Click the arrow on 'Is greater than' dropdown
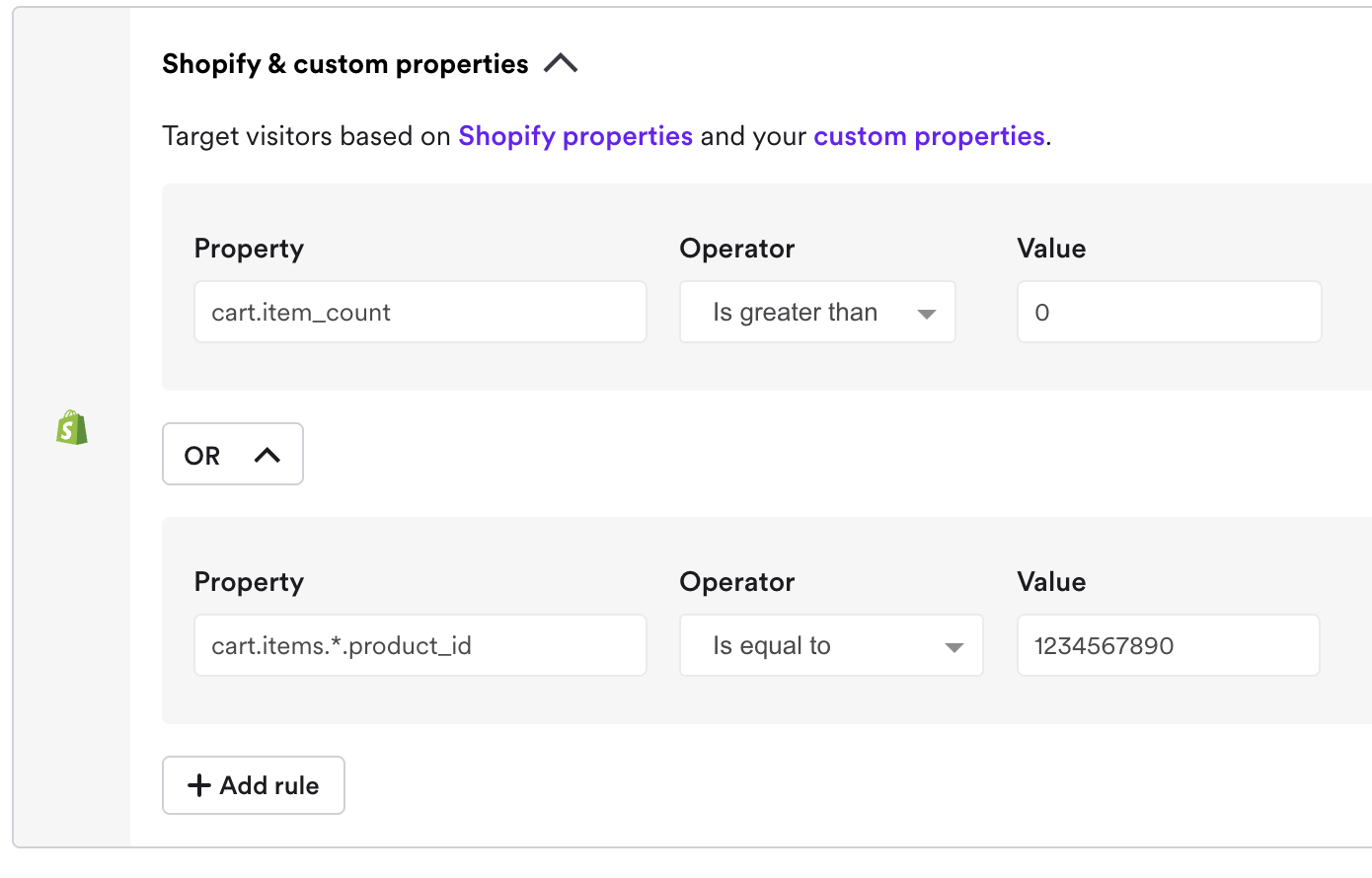Viewport: 1372px width, 878px height. coord(926,314)
